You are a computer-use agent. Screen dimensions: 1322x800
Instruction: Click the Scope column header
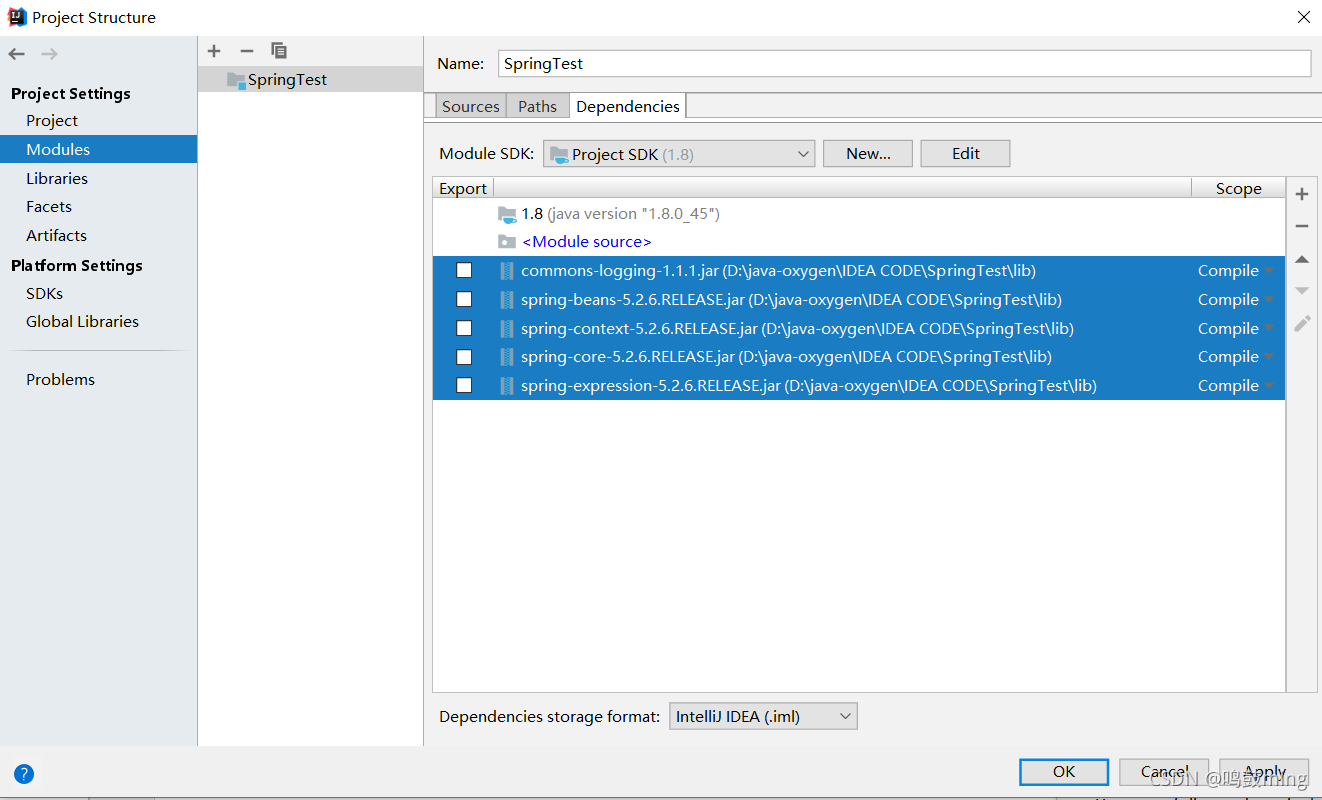pyautogui.click(x=1238, y=188)
